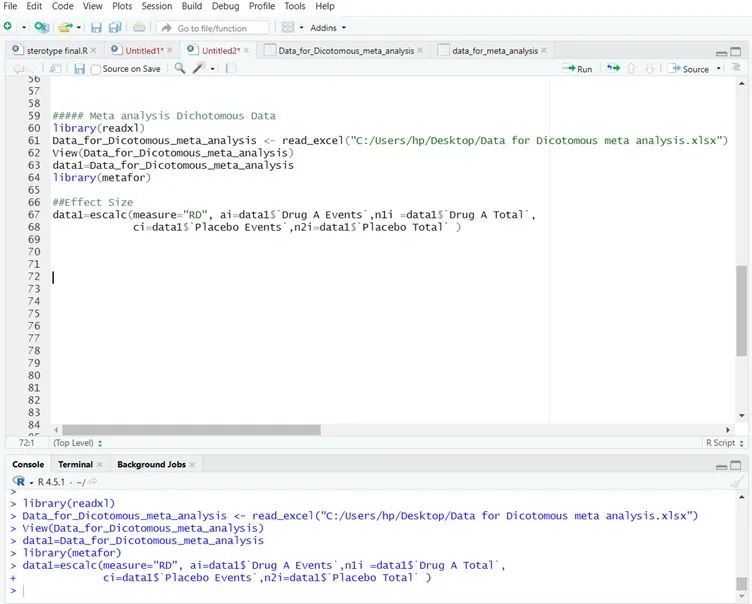This screenshot has width=752, height=604.
Task: Click the Source button
Action: [x=688, y=69]
